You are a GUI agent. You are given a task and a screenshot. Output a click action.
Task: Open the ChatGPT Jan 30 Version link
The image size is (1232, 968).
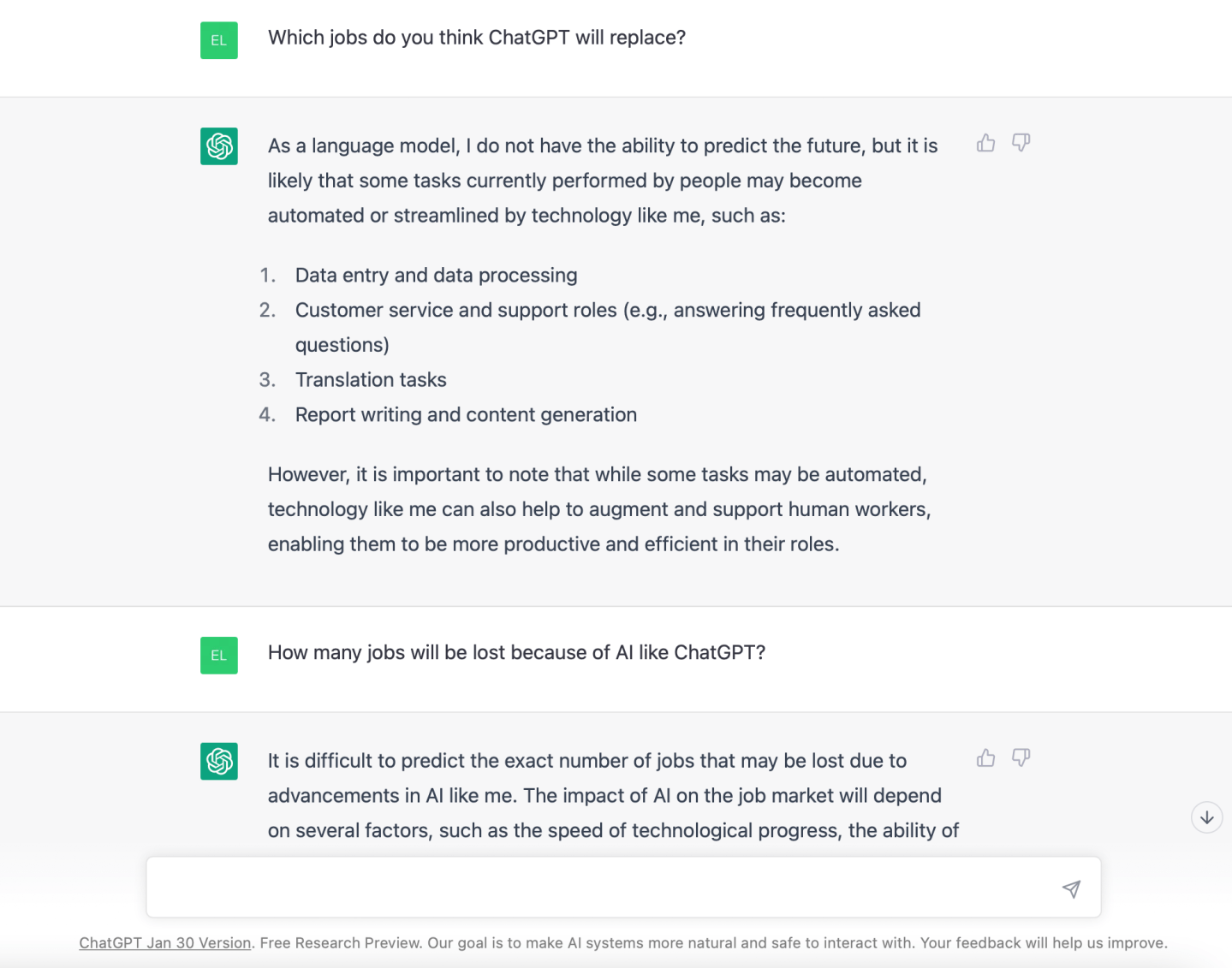(165, 943)
